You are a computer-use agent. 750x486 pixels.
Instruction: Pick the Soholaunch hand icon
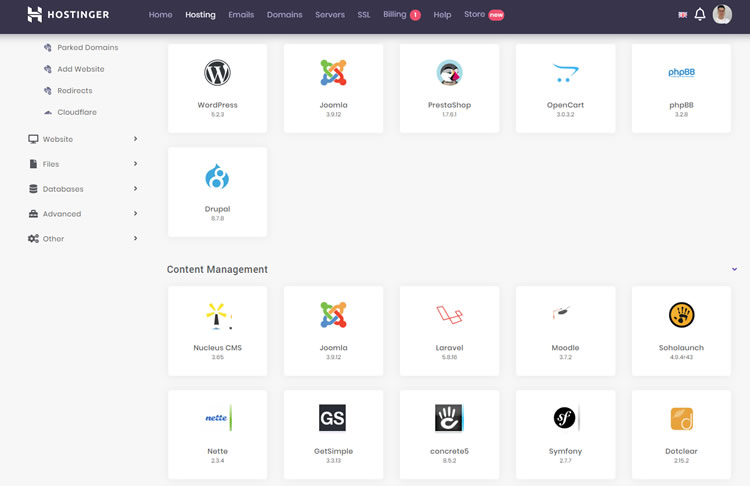pyautogui.click(x=681, y=315)
